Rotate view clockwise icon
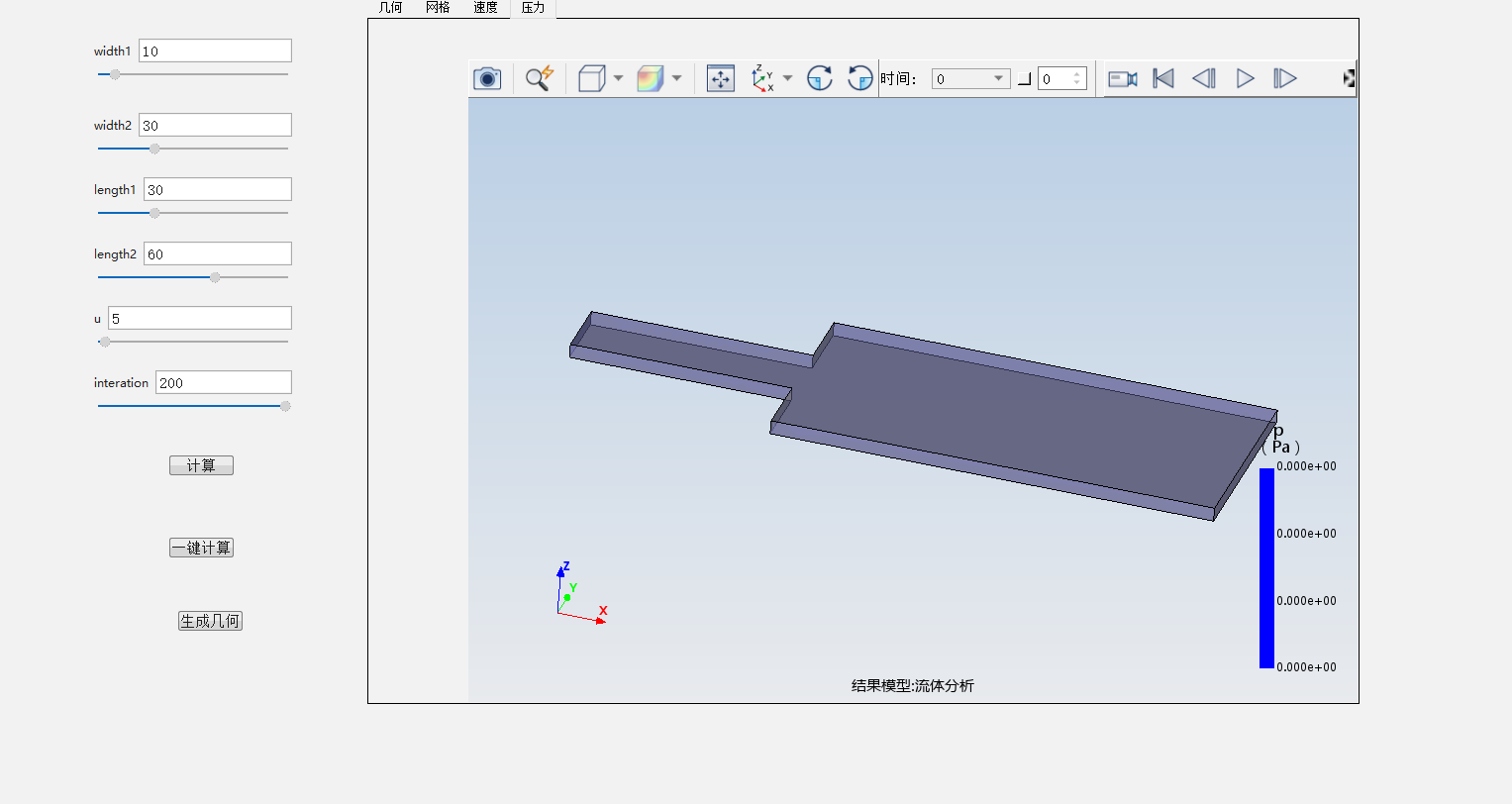This screenshot has width=1512, height=804. click(x=820, y=78)
